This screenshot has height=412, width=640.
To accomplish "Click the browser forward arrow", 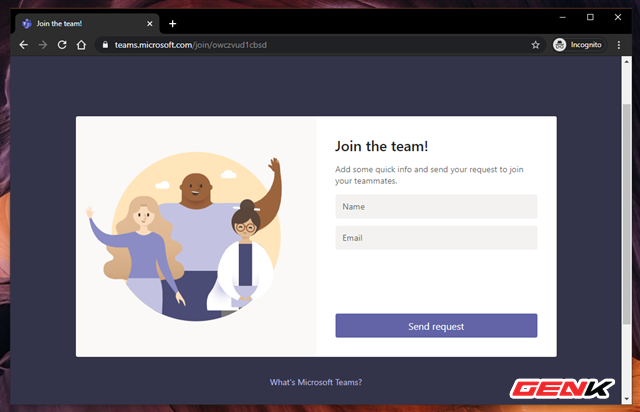I will (x=43, y=45).
